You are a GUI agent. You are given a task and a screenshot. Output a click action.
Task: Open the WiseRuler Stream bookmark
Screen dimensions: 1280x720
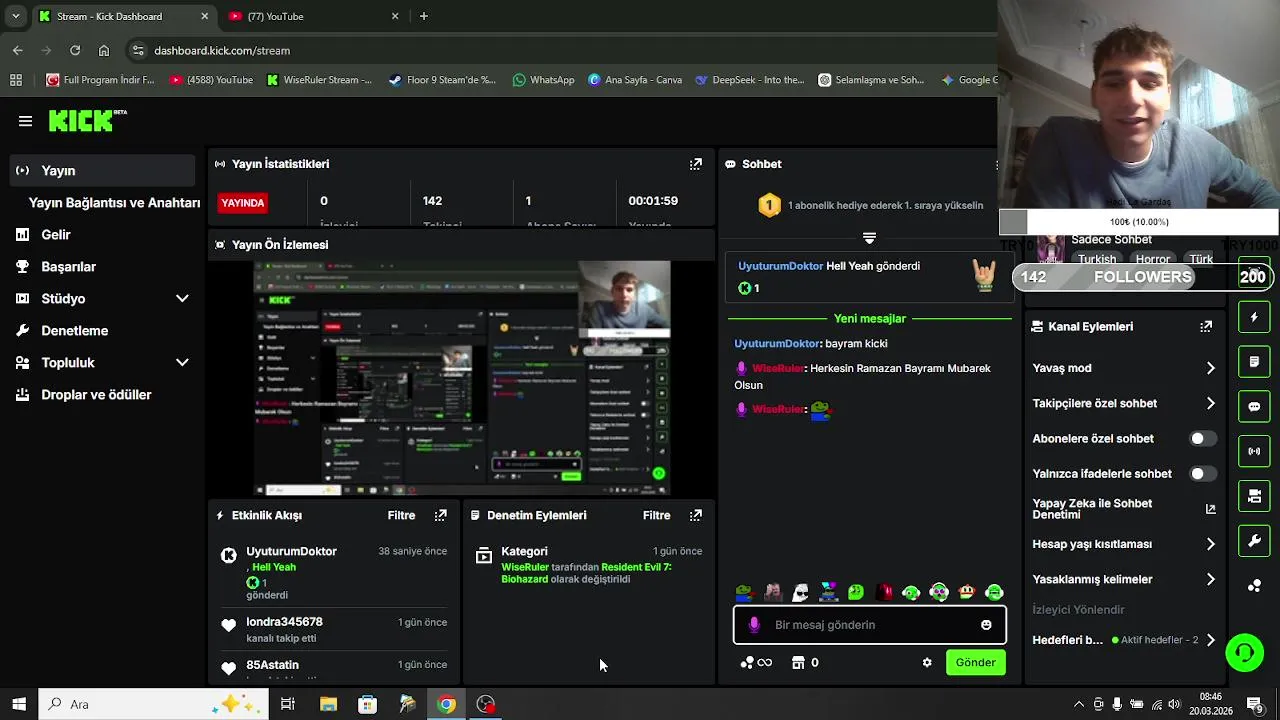(319, 80)
